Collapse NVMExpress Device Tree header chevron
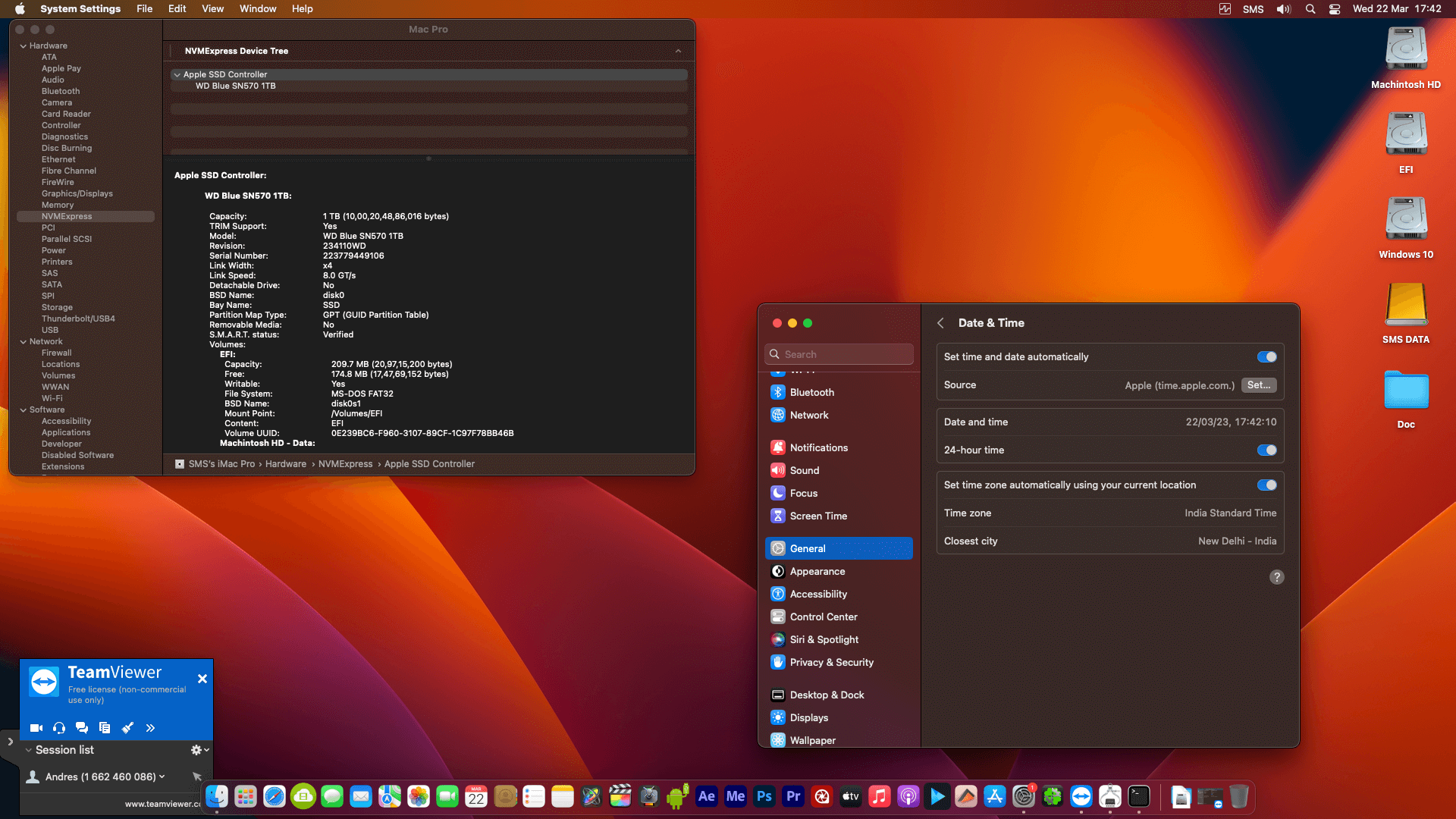Screen dimensions: 1456x819 (678, 52)
